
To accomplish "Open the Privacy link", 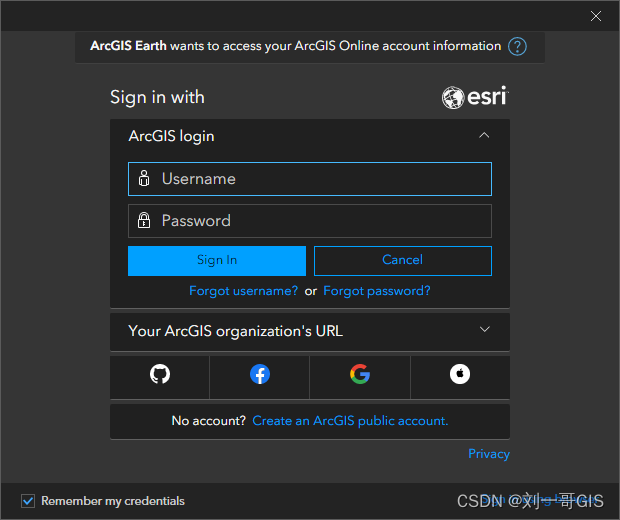I will pyautogui.click(x=489, y=454).
